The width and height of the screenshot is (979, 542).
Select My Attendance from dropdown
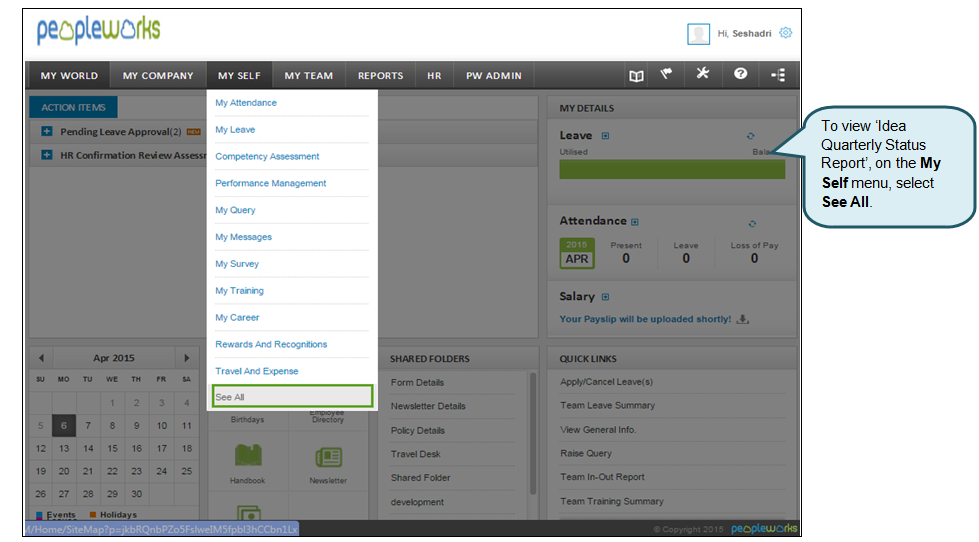[246, 102]
